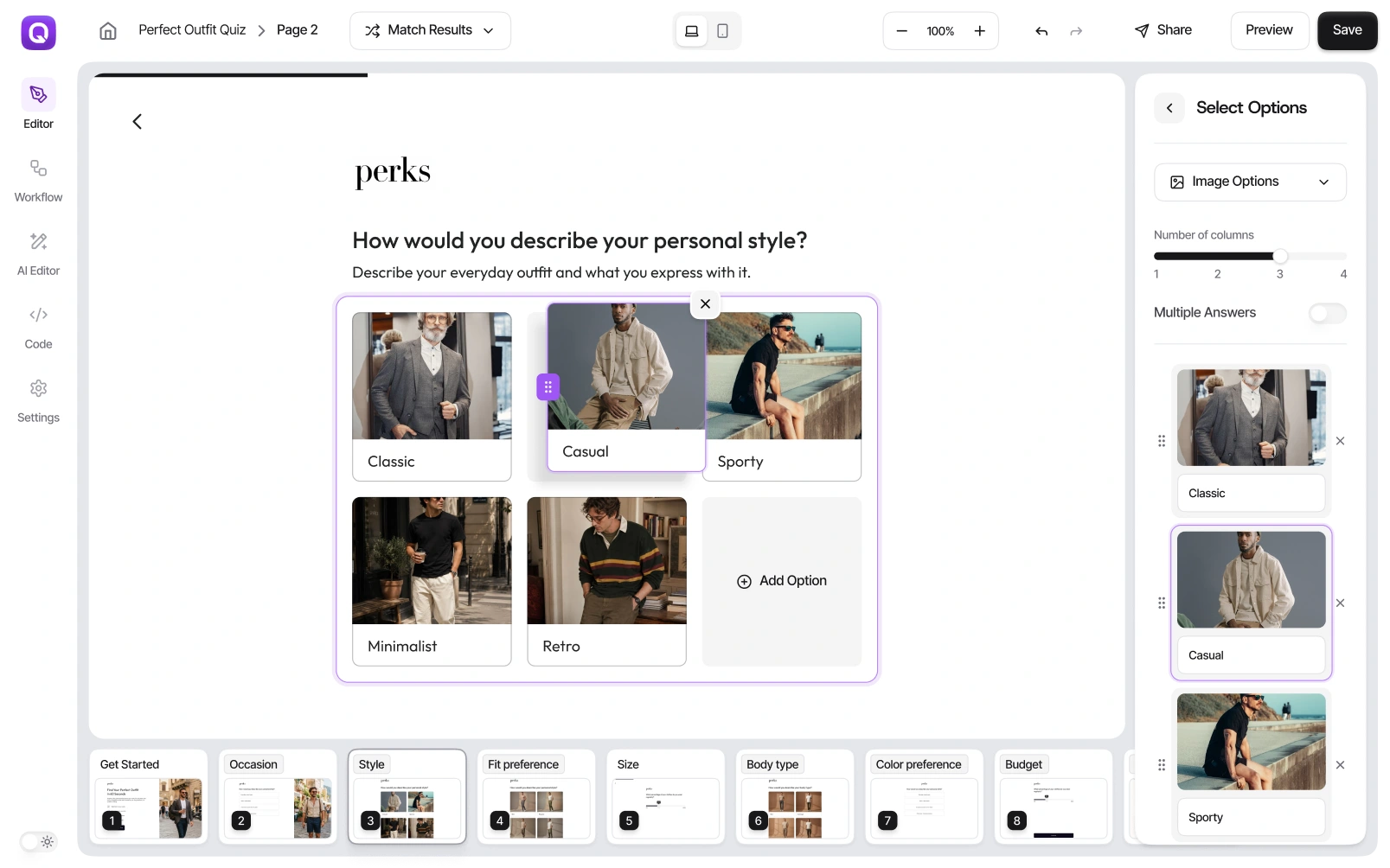Viewport: 1390px width, 868px height.
Task: Go back from Select Options panel
Action: coord(1169,108)
